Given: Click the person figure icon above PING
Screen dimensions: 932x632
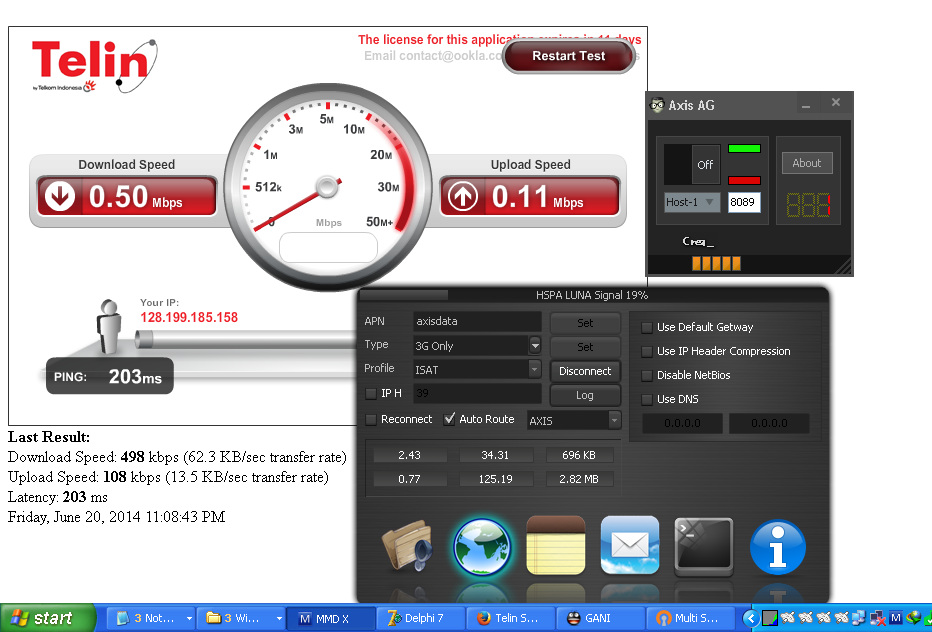Looking at the screenshot, I should (109, 326).
